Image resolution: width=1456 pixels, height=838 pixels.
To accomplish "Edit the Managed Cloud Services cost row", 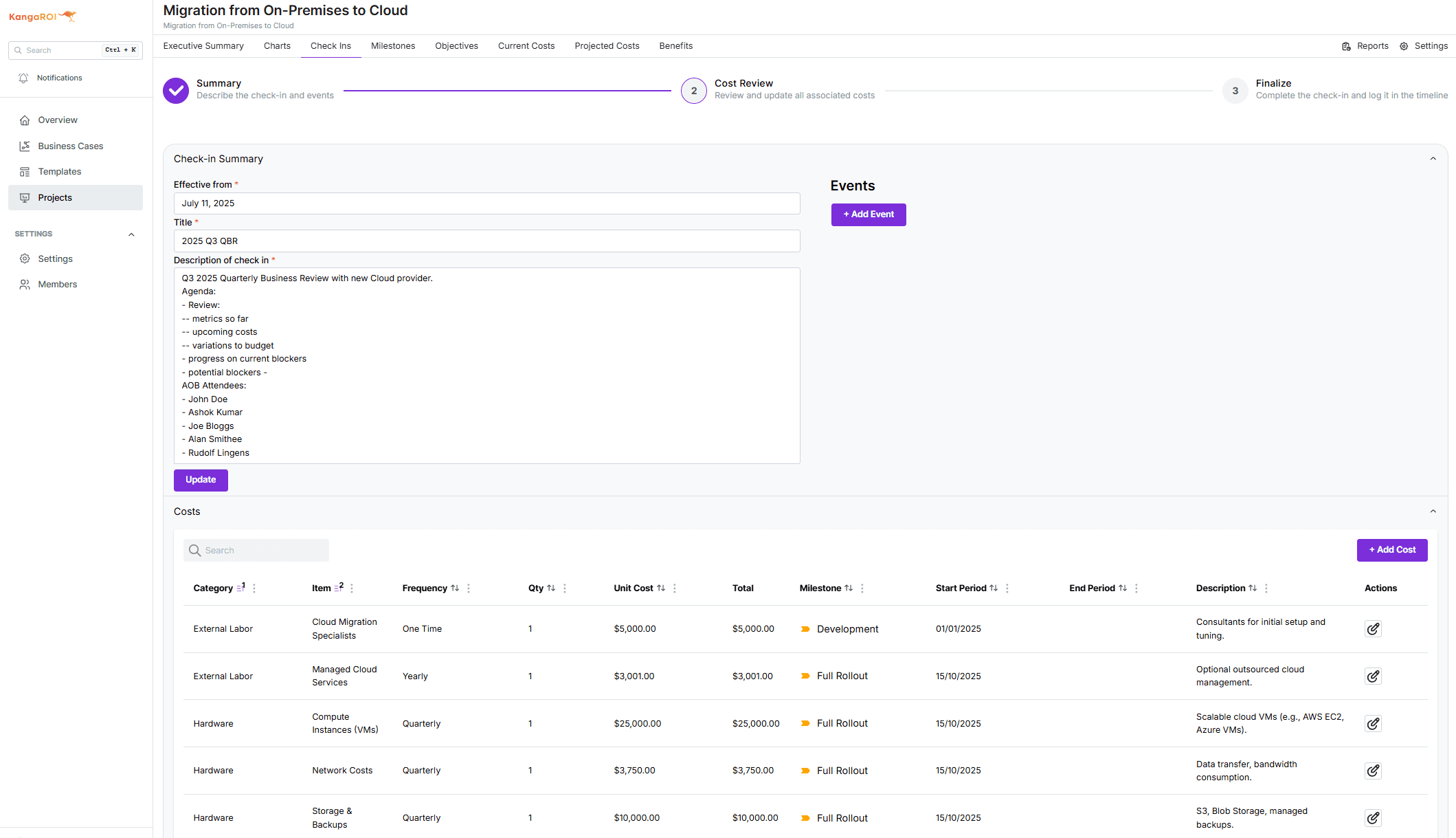I will (x=1373, y=676).
